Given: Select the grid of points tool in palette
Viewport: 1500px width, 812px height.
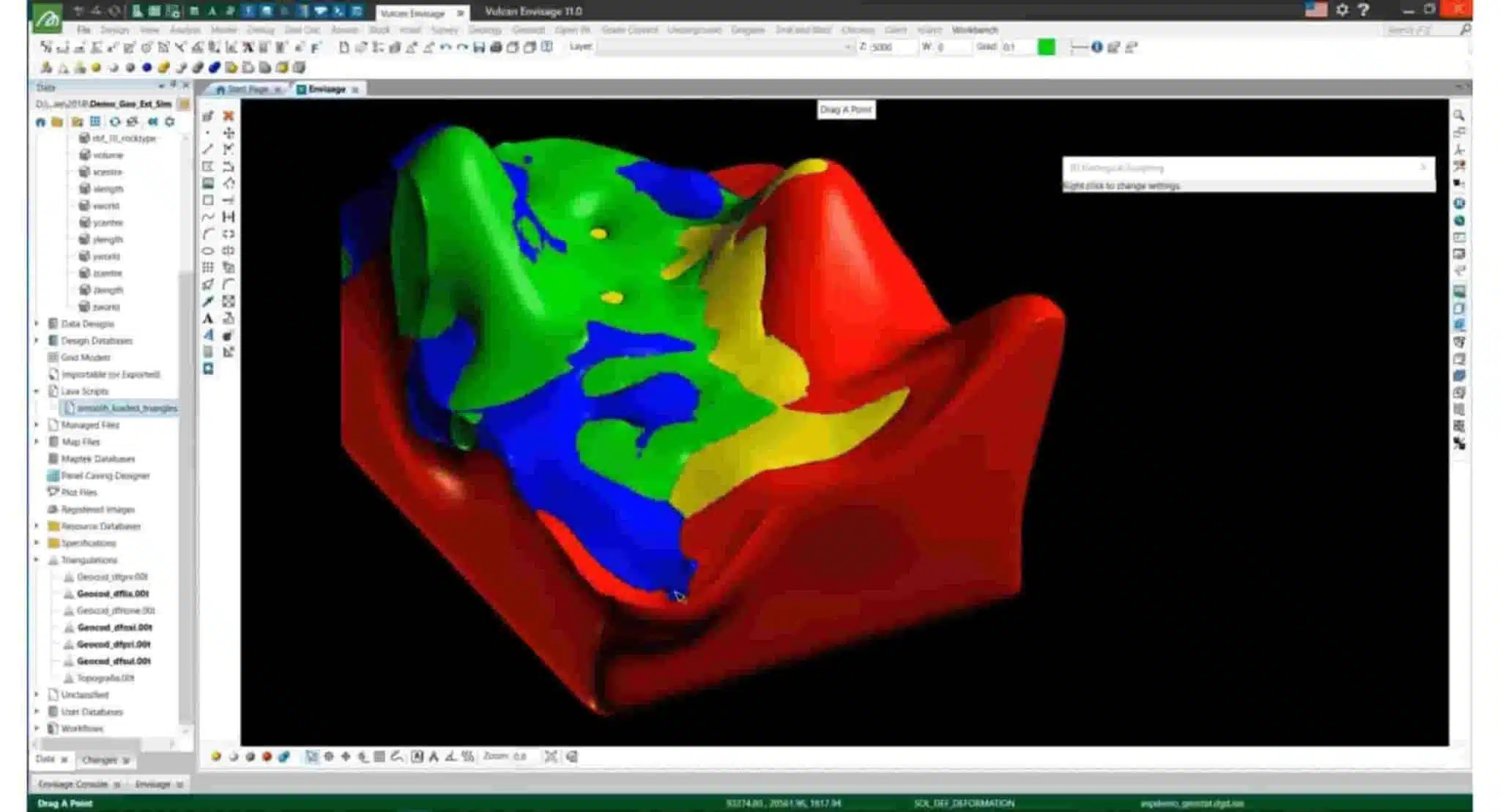Looking at the screenshot, I should tap(208, 267).
